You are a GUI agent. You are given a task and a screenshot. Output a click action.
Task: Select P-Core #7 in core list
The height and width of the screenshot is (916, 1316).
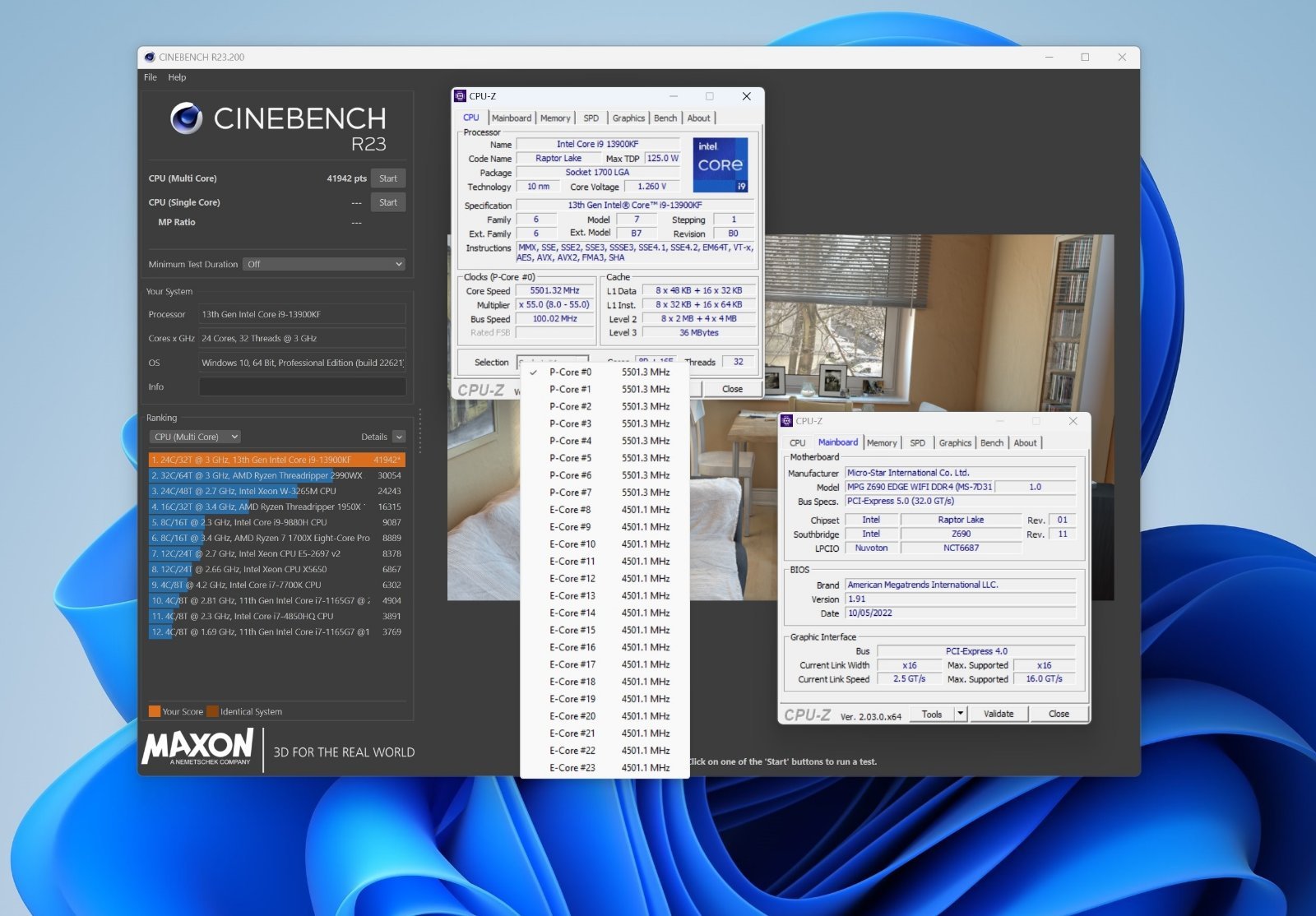(605, 493)
